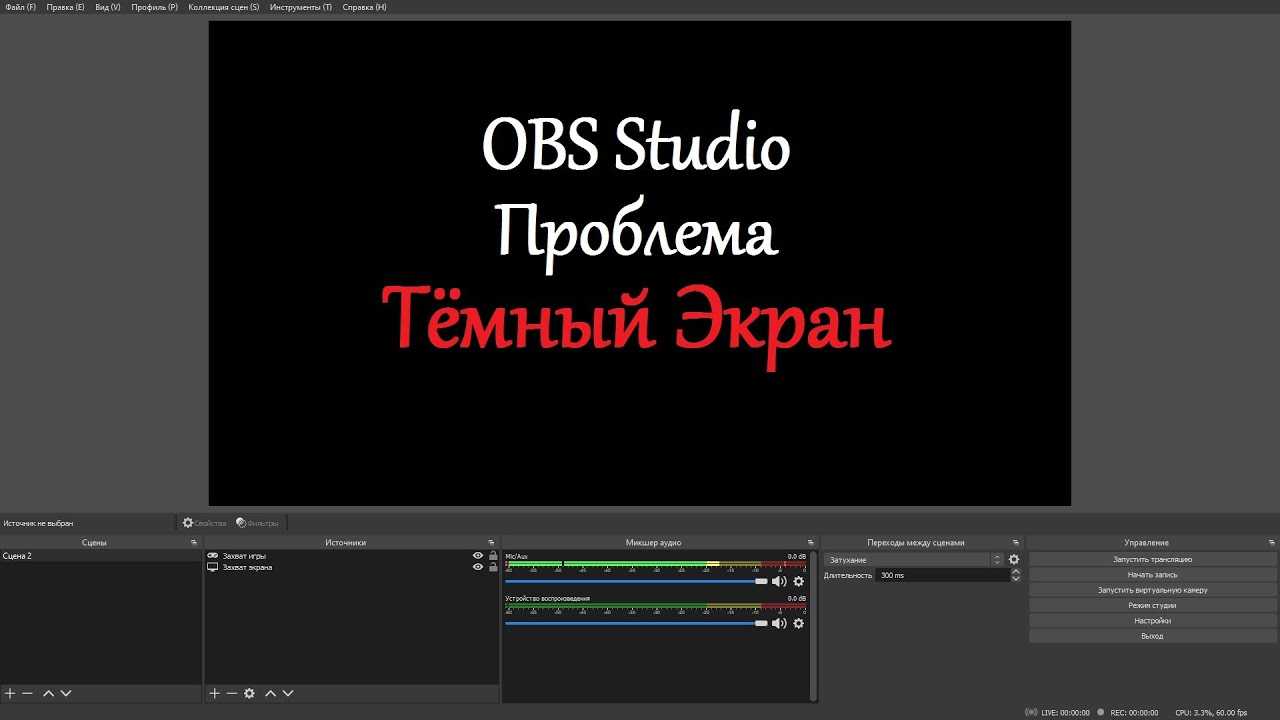This screenshot has width=1280, height=720.
Task: Open source properties gear in the Источники toolbar
Action: tap(250, 693)
